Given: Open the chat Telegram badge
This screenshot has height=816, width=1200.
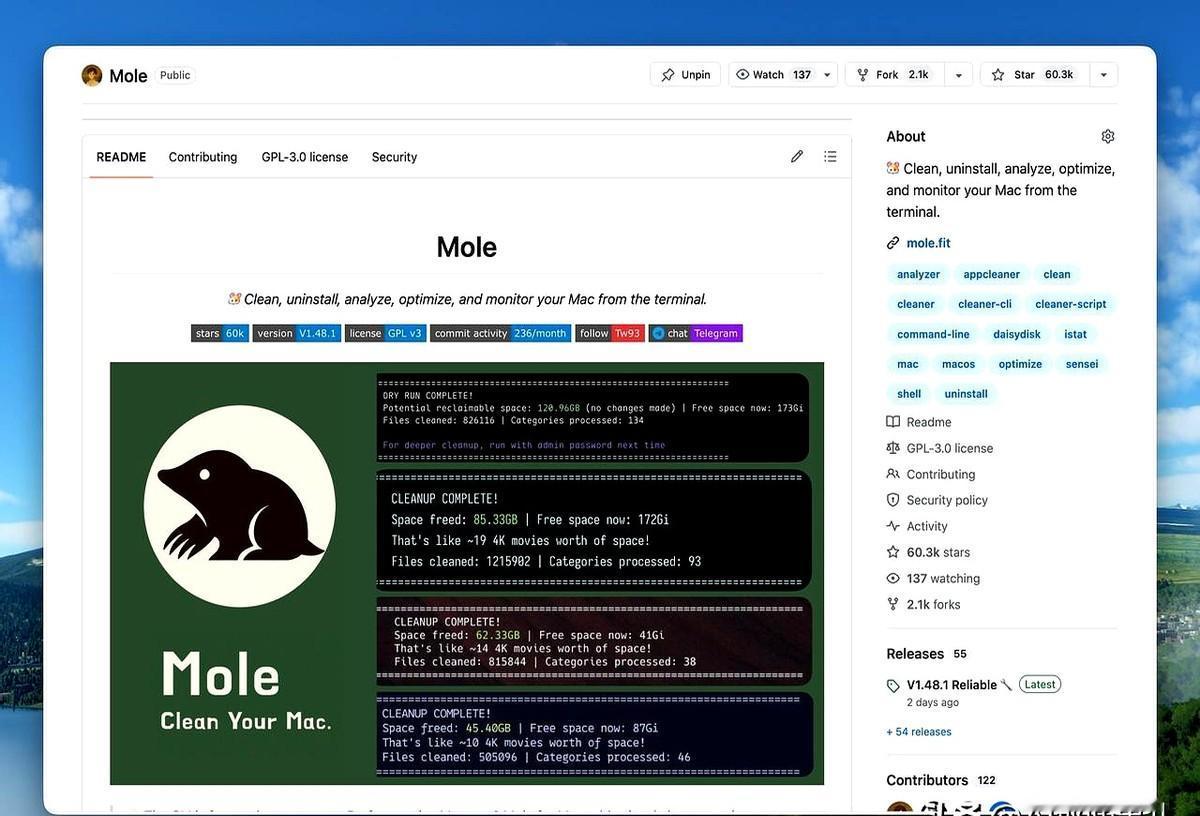Looking at the screenshot, I should click(x=696, y=333).
